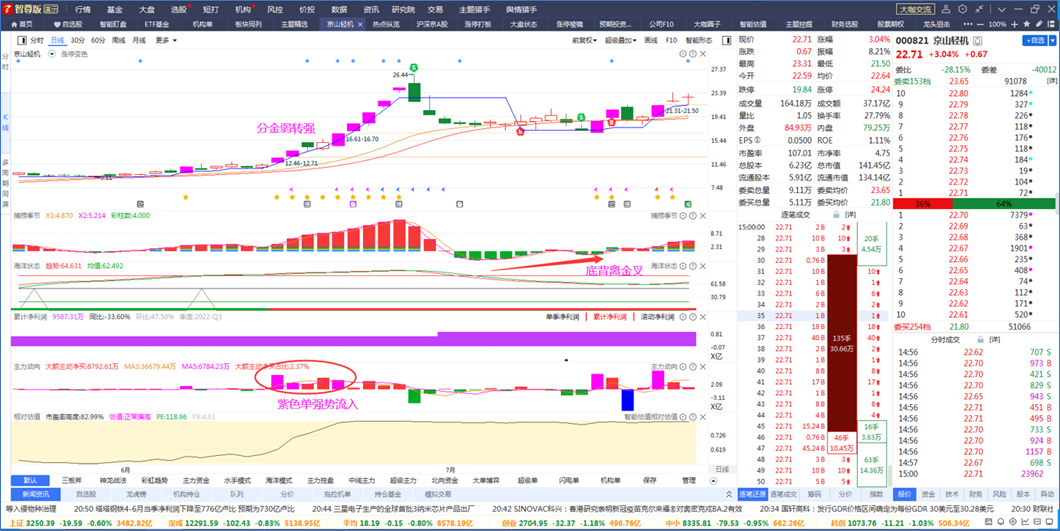Select the 海洋模式 indicator template
1060x531 pixels.
(279, 480)
